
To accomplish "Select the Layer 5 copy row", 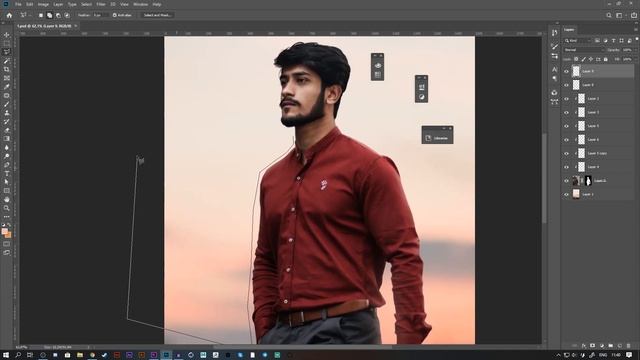I will pos(598,153).
